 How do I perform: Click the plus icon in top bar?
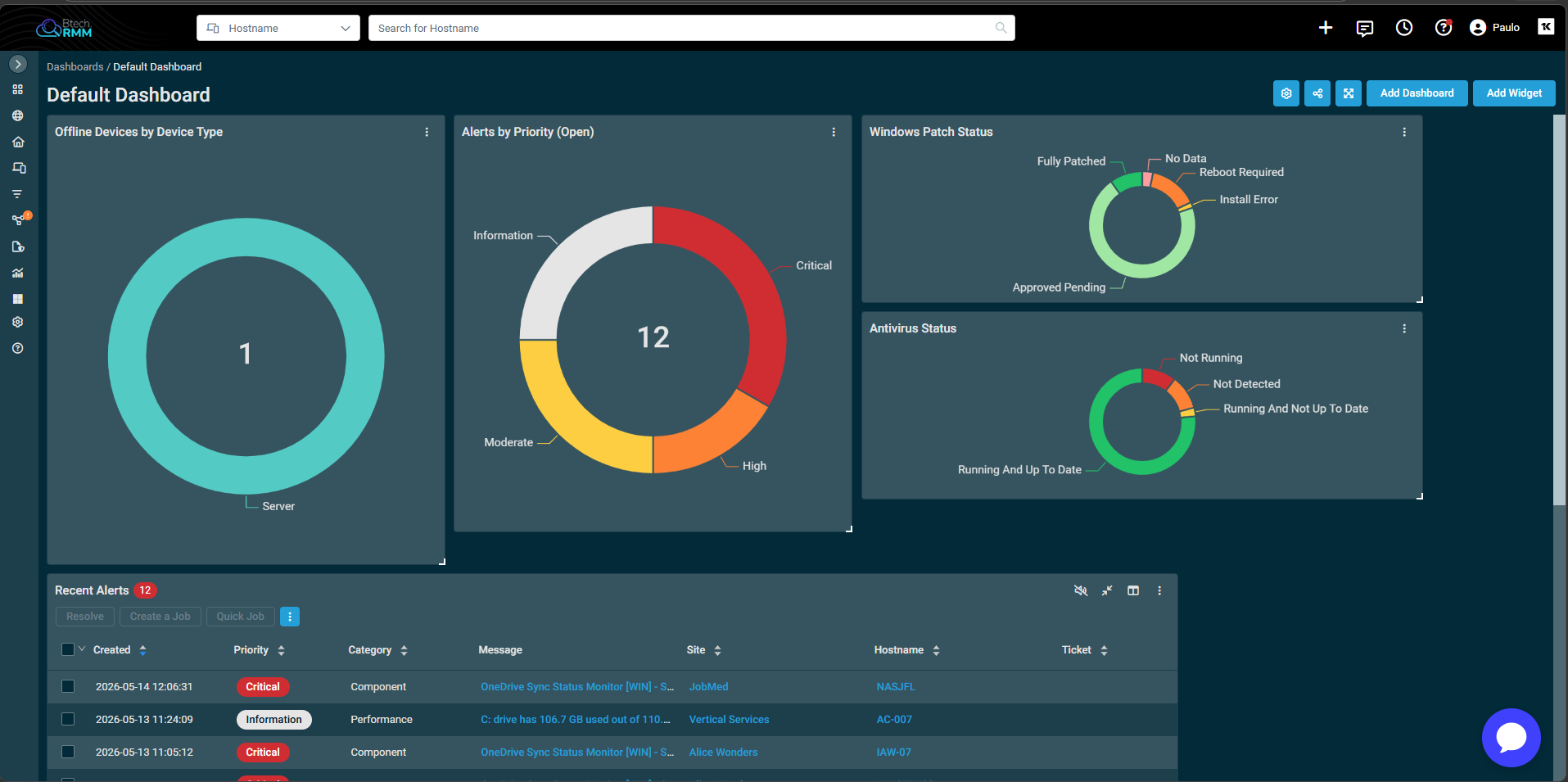point(1326,28)
